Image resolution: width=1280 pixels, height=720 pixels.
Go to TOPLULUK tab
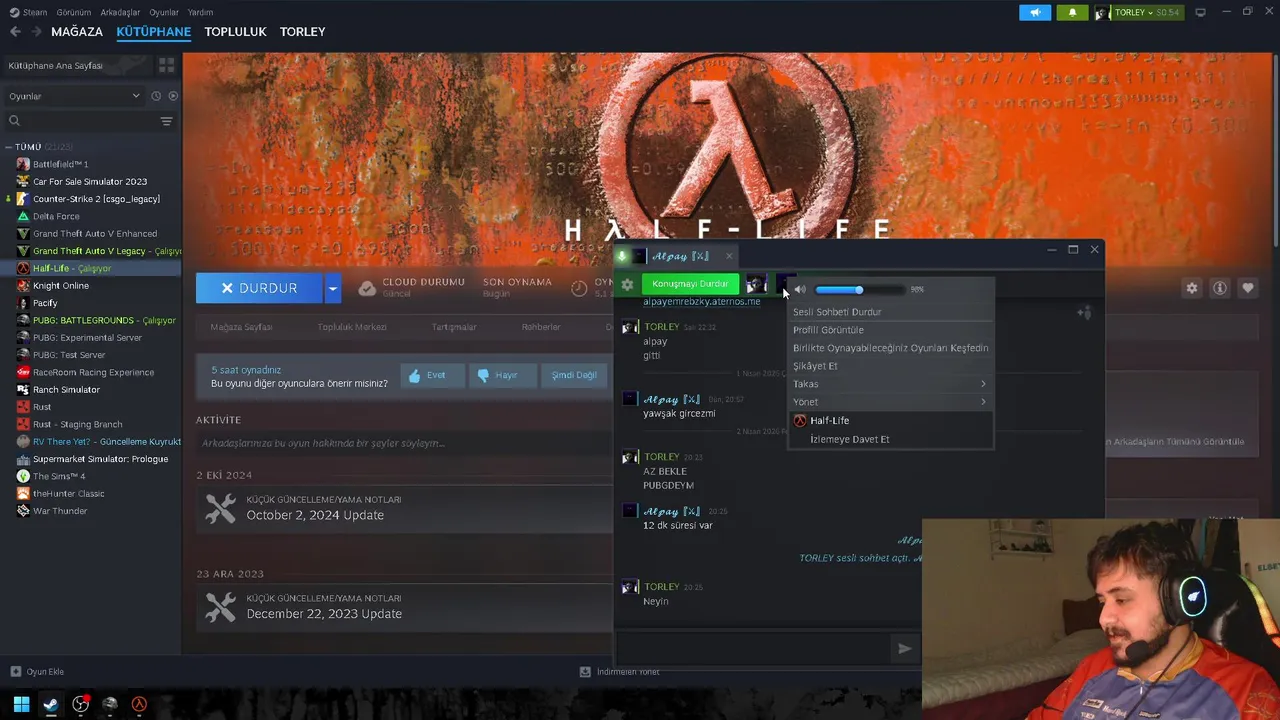[x=235, y=31]
